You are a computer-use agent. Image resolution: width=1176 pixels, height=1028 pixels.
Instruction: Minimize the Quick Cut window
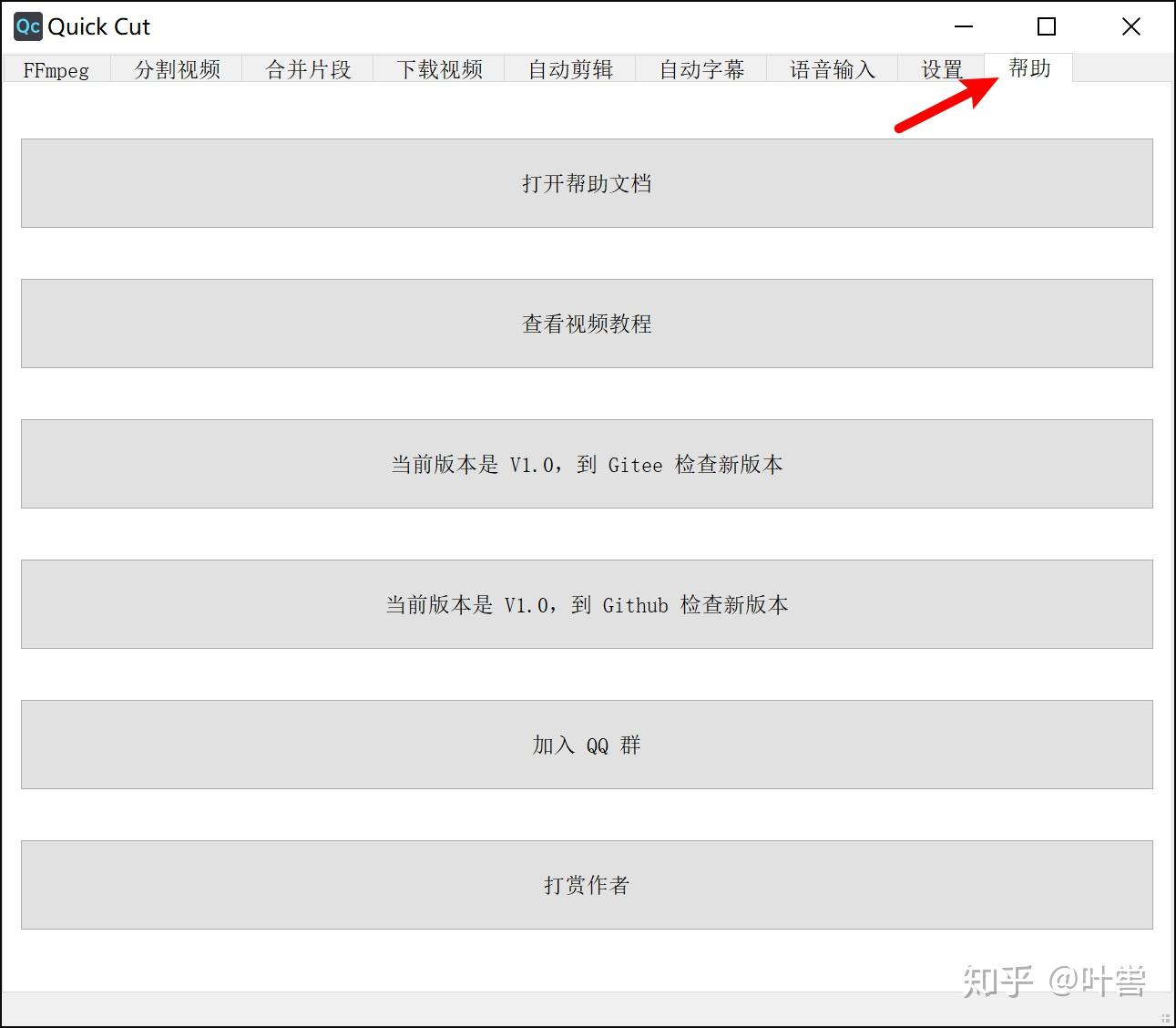964,26
